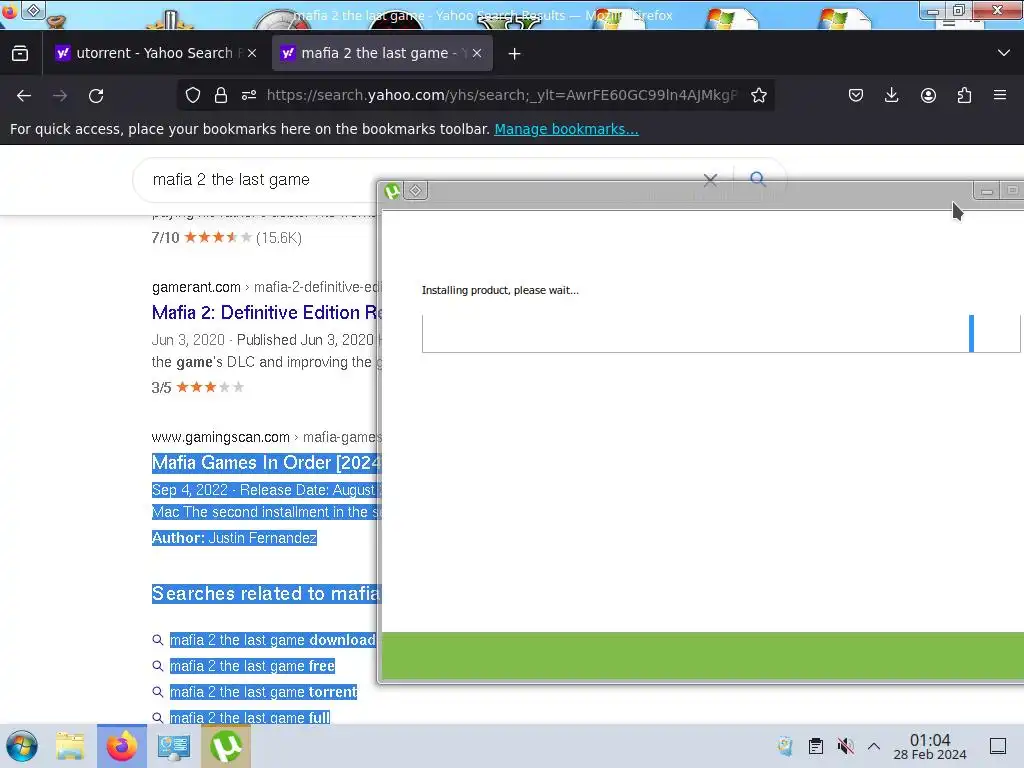This screenshot has width=1024, height=768.
Task: Open the Firefox hamburger application menu
Action: [x=1000, y=95]
